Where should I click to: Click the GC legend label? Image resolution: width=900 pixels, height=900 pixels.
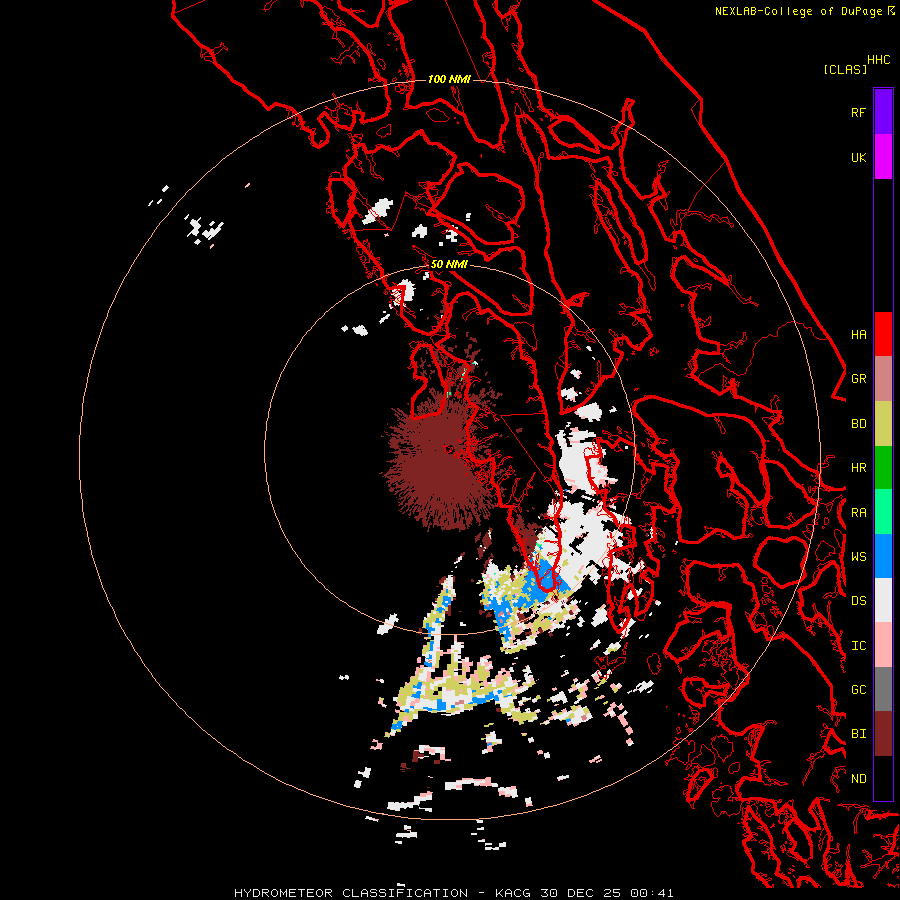[859, 689]
